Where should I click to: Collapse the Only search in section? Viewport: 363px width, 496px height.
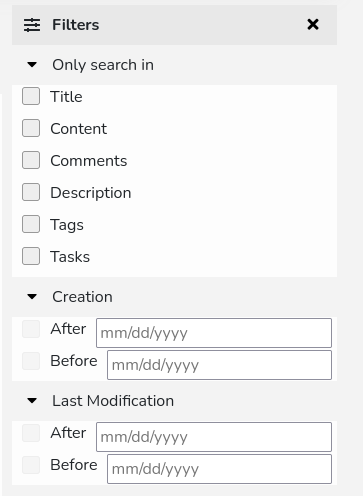tap(32, 64)
